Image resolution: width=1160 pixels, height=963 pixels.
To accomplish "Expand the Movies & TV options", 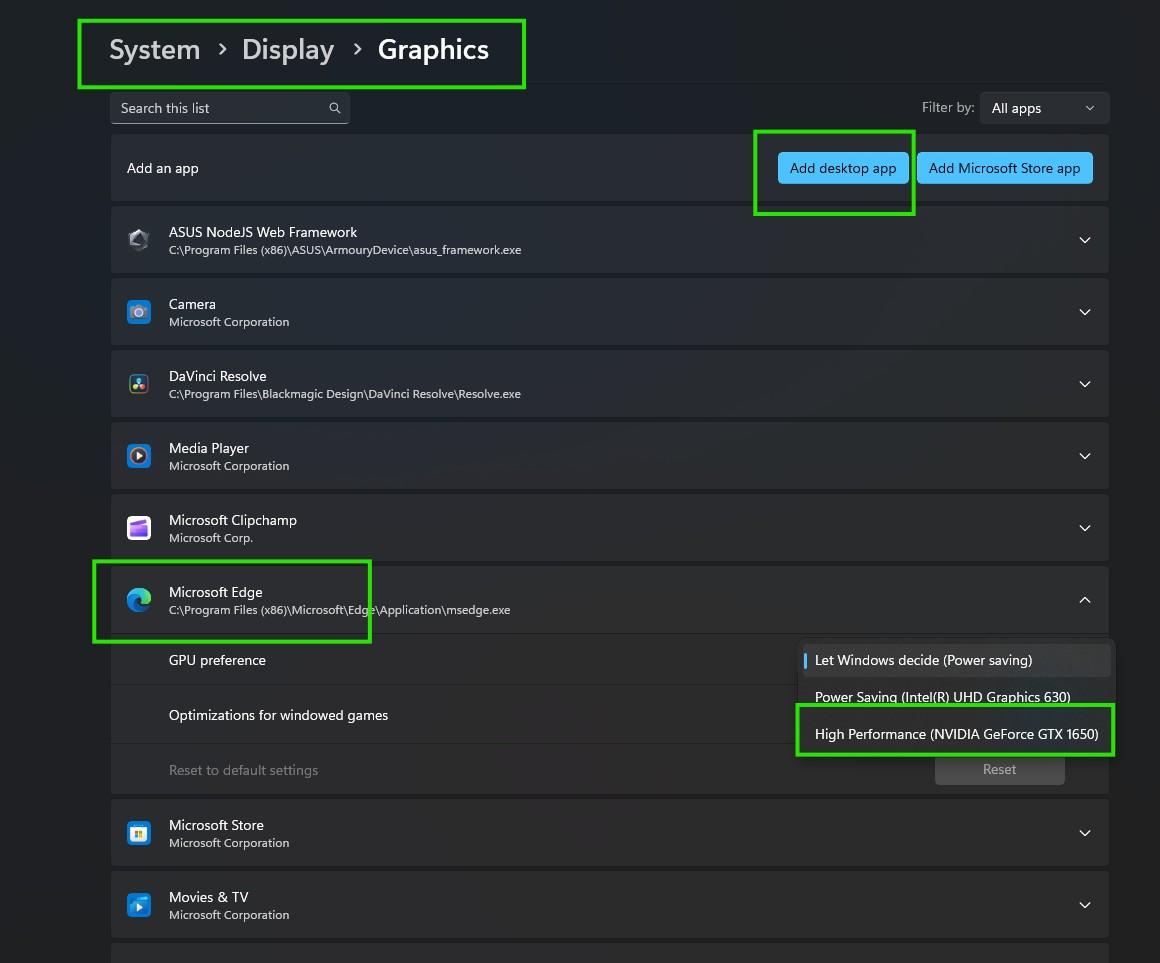I will click(x=1085, y=905).
